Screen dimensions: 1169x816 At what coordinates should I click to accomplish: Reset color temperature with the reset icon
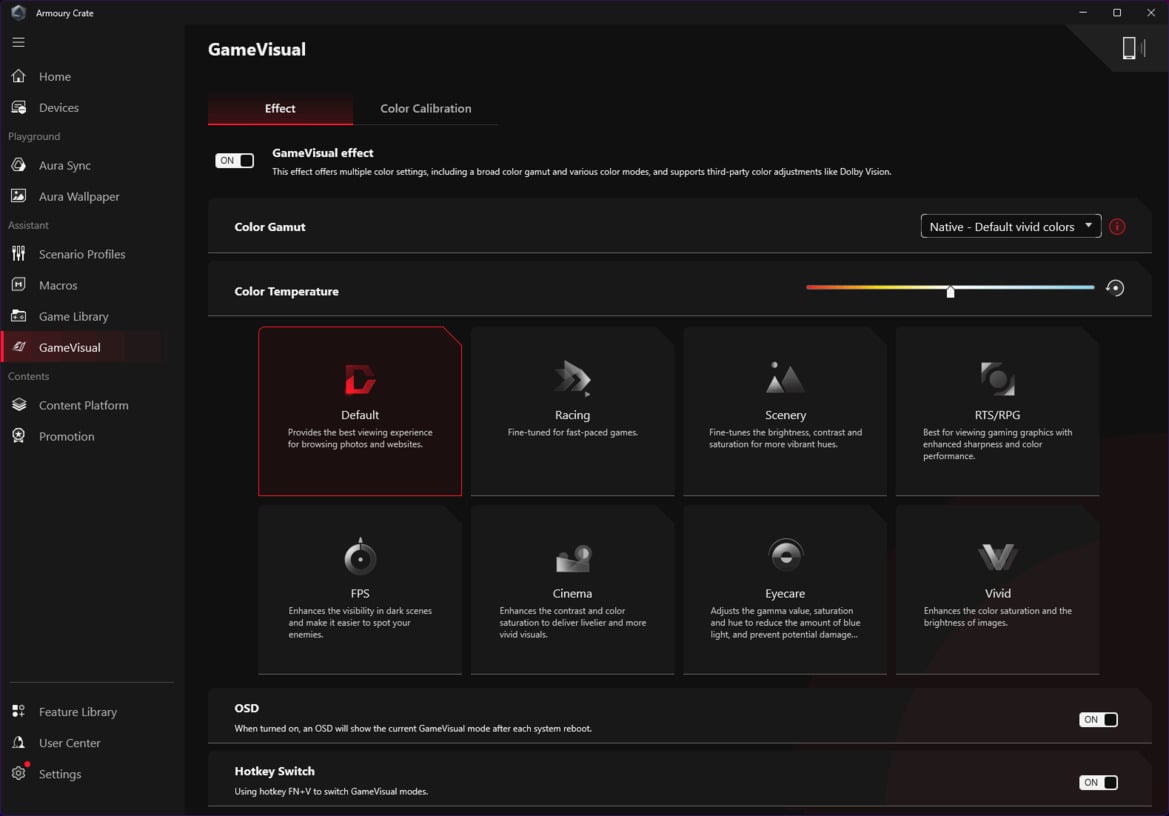click(1115, 288)
